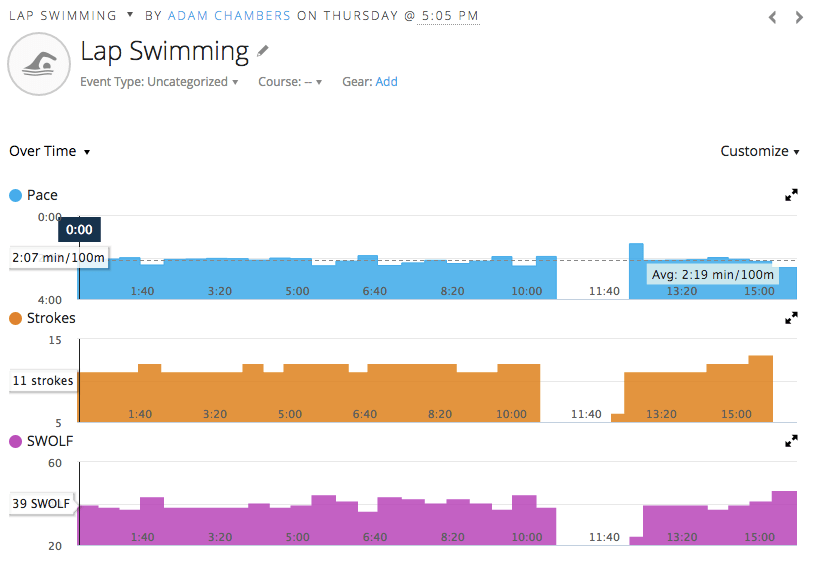Open the Over Time dropdown
This screenshot has height=570, width=816.
[50, 152]
